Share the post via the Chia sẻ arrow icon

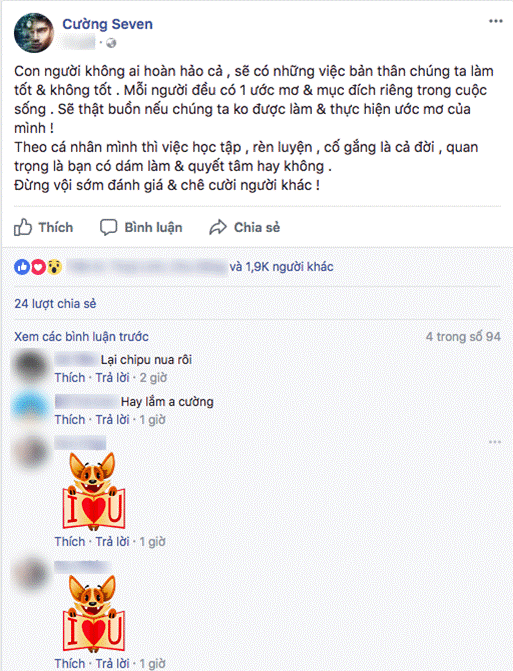tap(218, 227)
